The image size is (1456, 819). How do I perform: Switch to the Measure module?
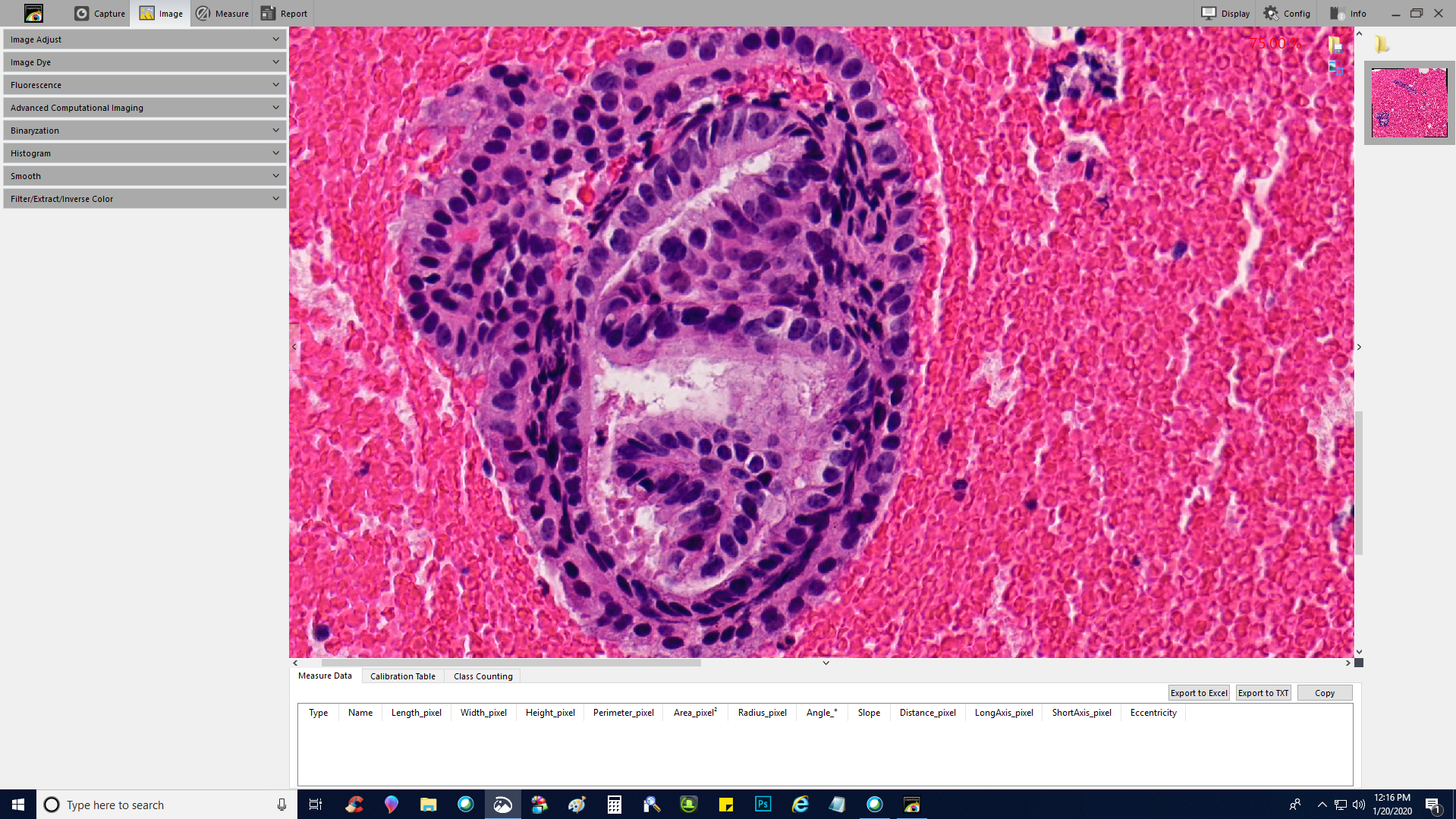point(222,14)
